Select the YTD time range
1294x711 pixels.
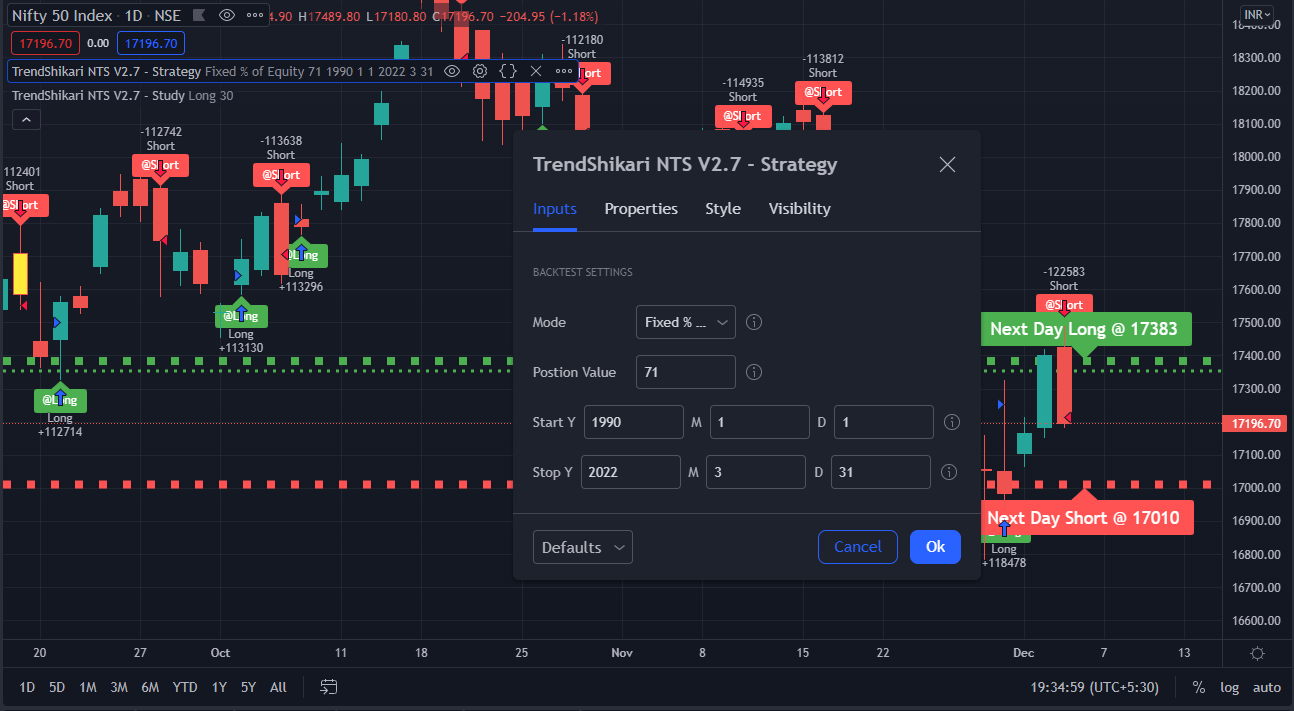point(185,687)
